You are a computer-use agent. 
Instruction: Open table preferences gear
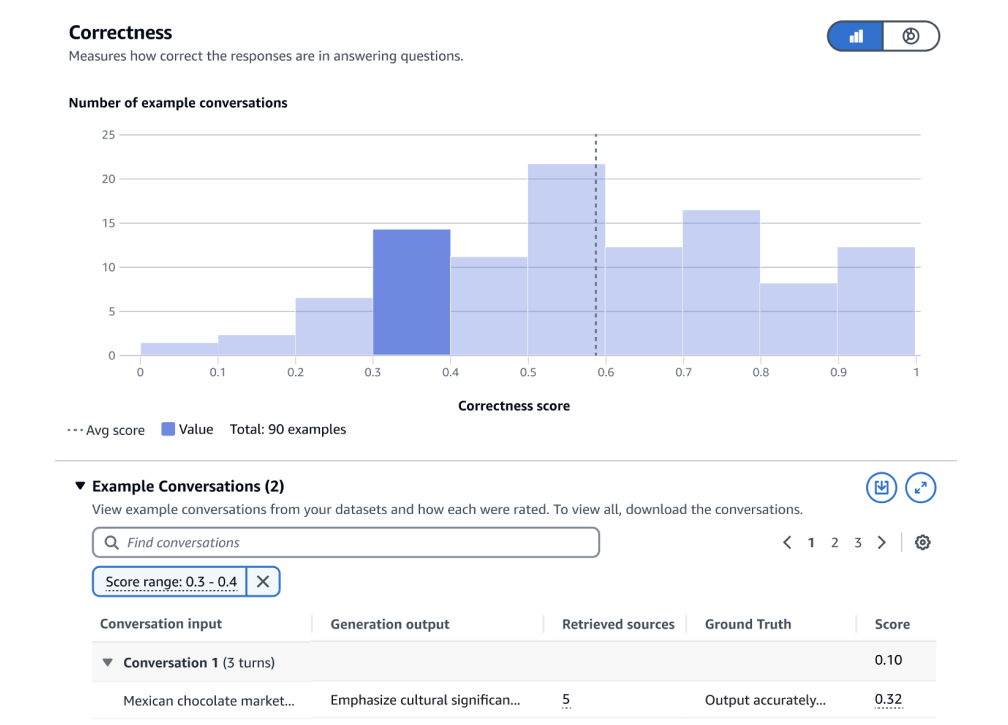coord(922,542)
